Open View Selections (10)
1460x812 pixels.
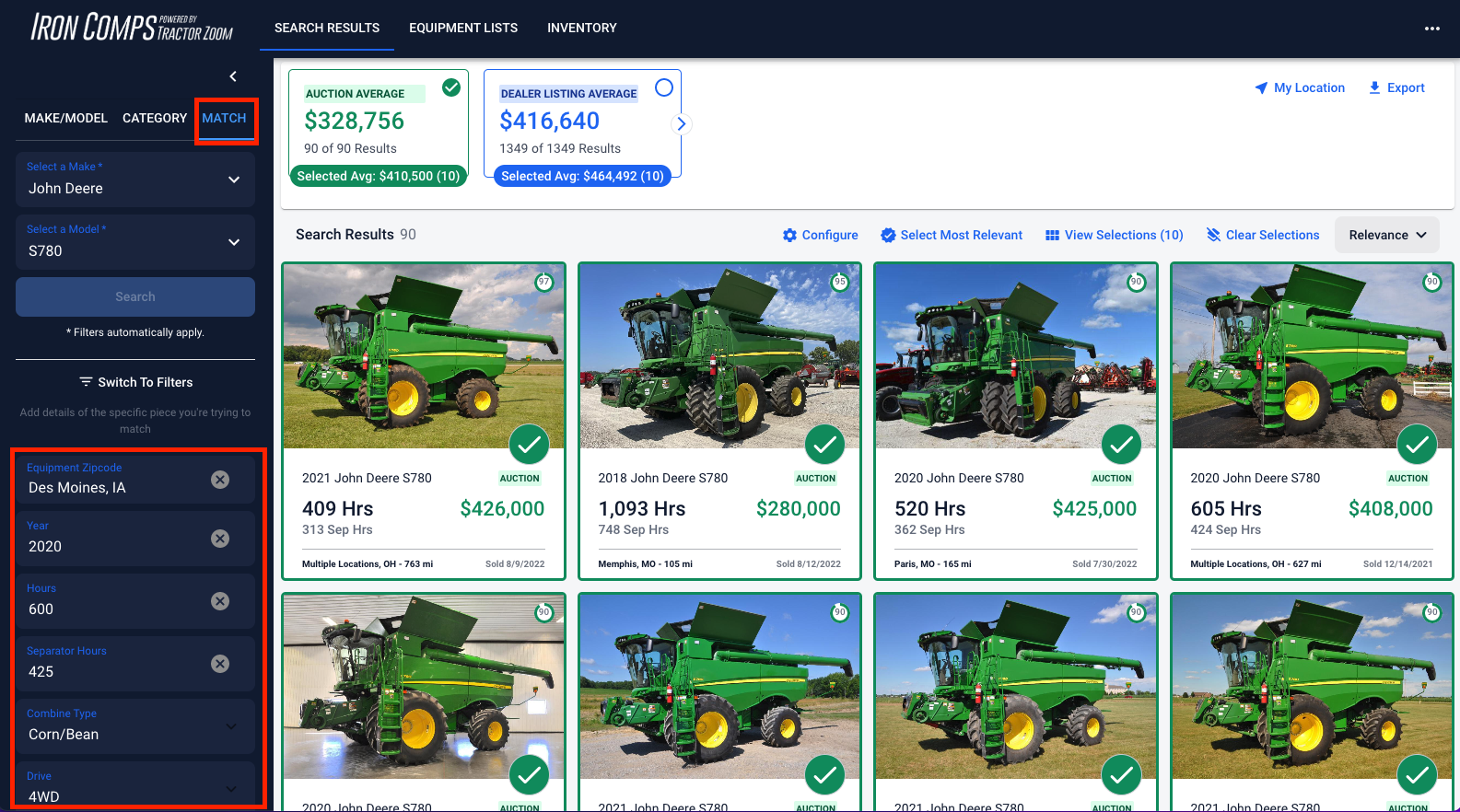click(1115, 235)
